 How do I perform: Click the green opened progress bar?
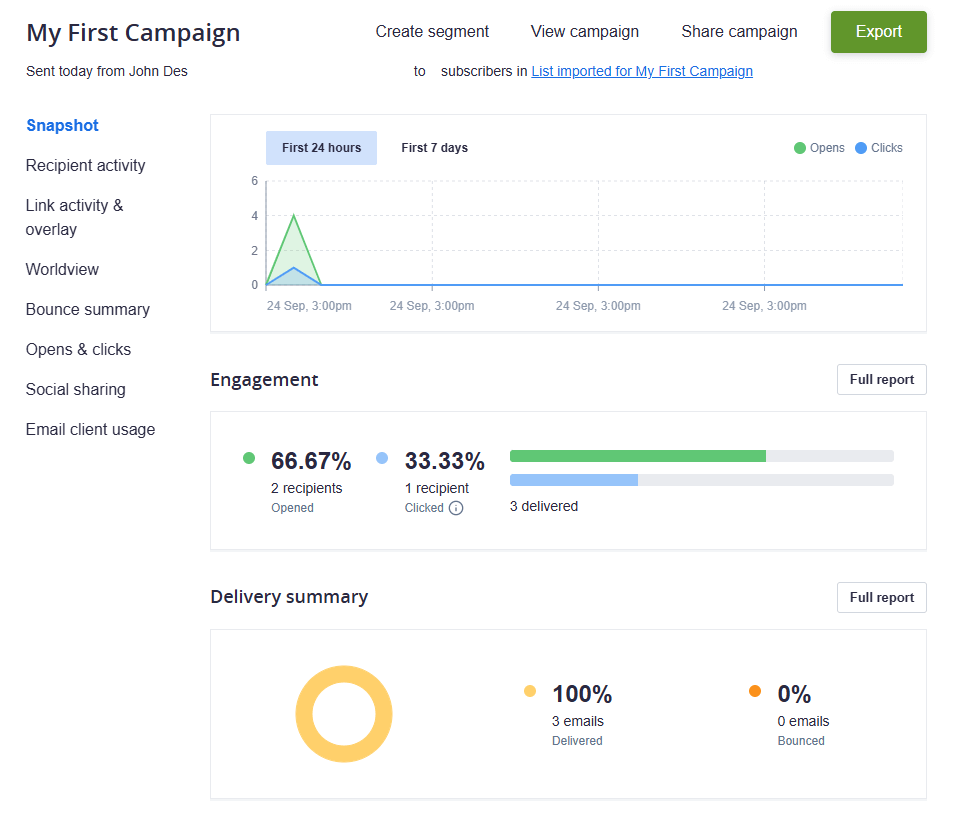coord(638,456)
